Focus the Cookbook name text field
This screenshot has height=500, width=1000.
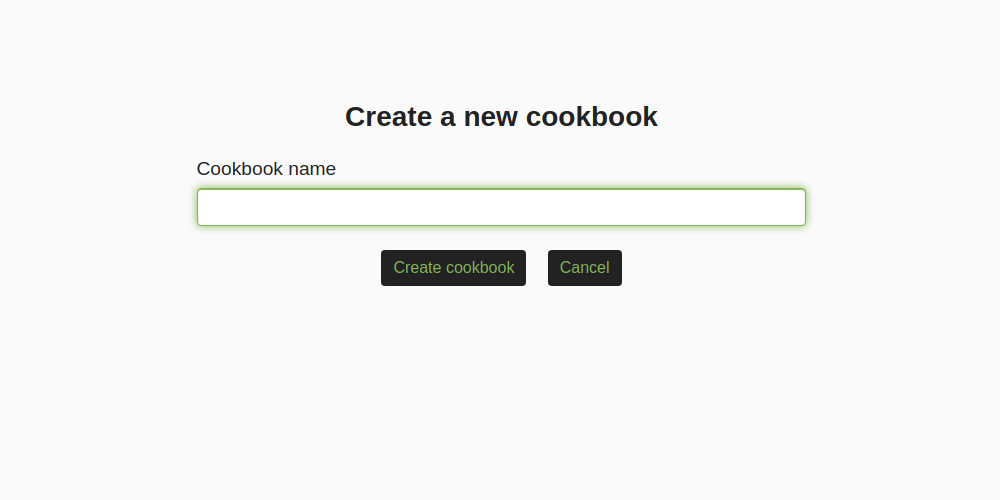tap(501, 207)
